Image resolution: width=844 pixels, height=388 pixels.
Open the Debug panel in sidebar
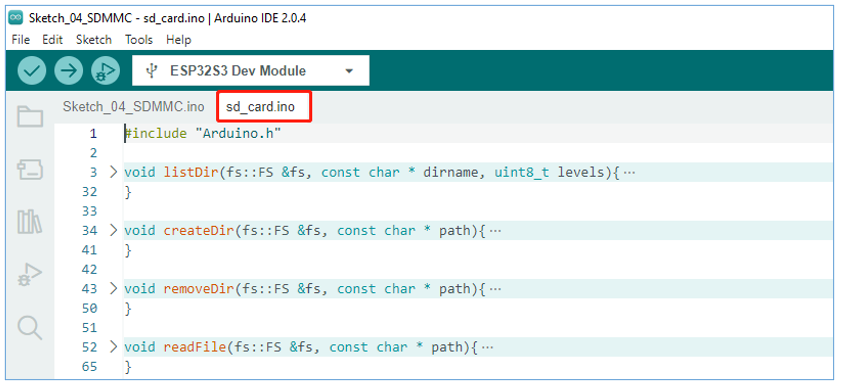(x=30, y=274)
